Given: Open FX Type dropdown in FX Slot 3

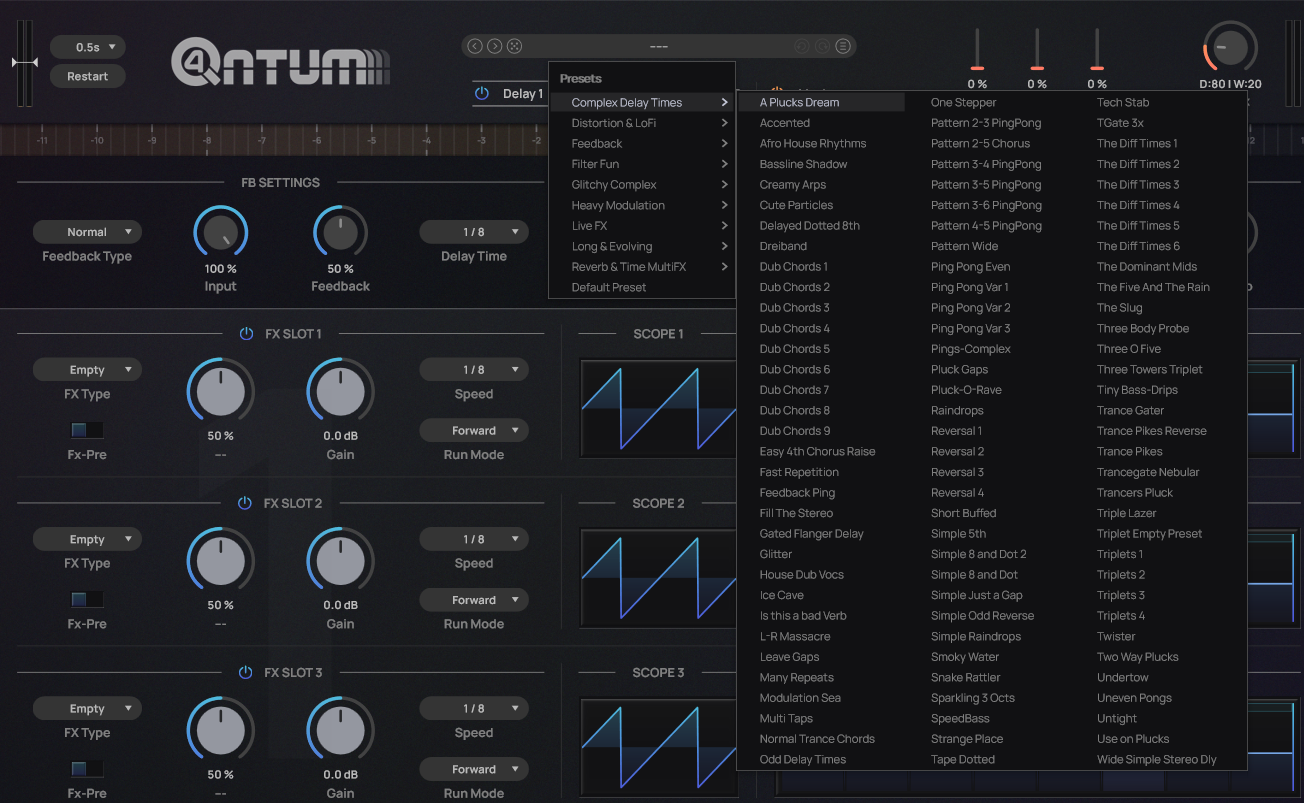Looking at the screenshot, I should tap(87, 709).
